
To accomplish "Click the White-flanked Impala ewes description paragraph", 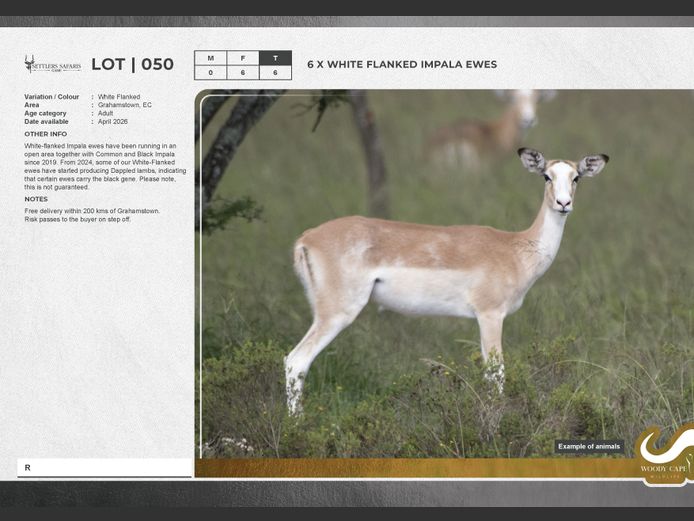I will [105, 166].
